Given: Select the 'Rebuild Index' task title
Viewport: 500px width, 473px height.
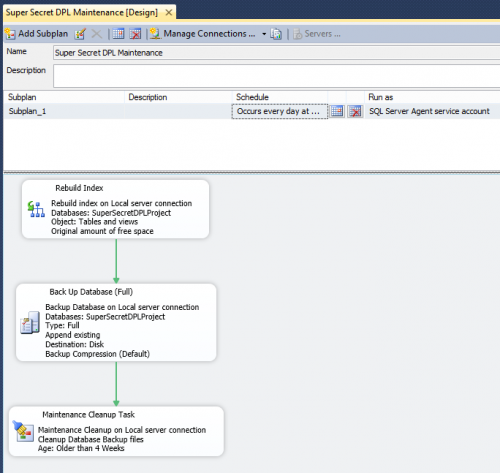Looking at the screenshot, I should [79, 188].
